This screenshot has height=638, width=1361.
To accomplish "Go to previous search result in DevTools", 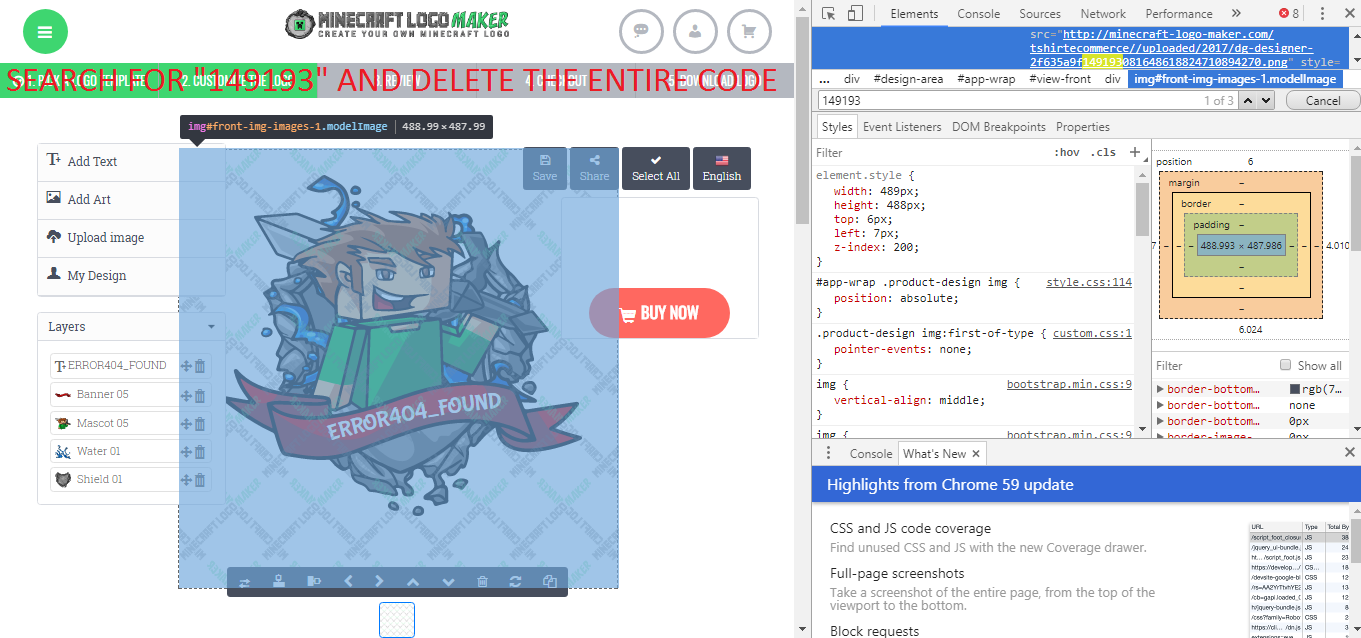I will coord(1248,100).
